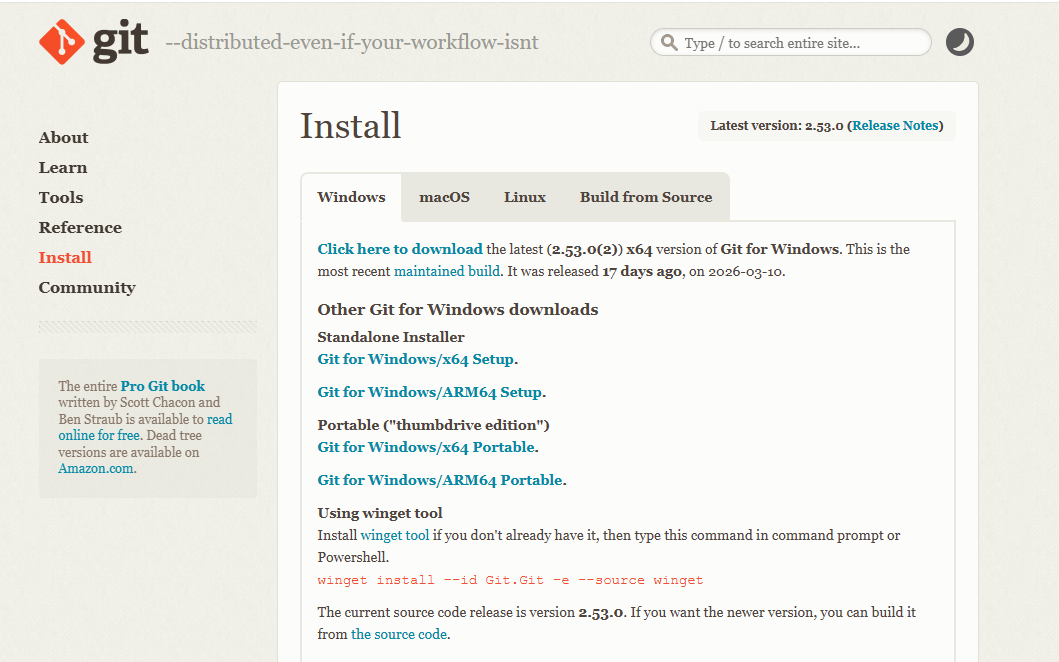The image size is (1059, 662).
Task: Select the Install sidebar item
Action: click(x=65, y=257)
